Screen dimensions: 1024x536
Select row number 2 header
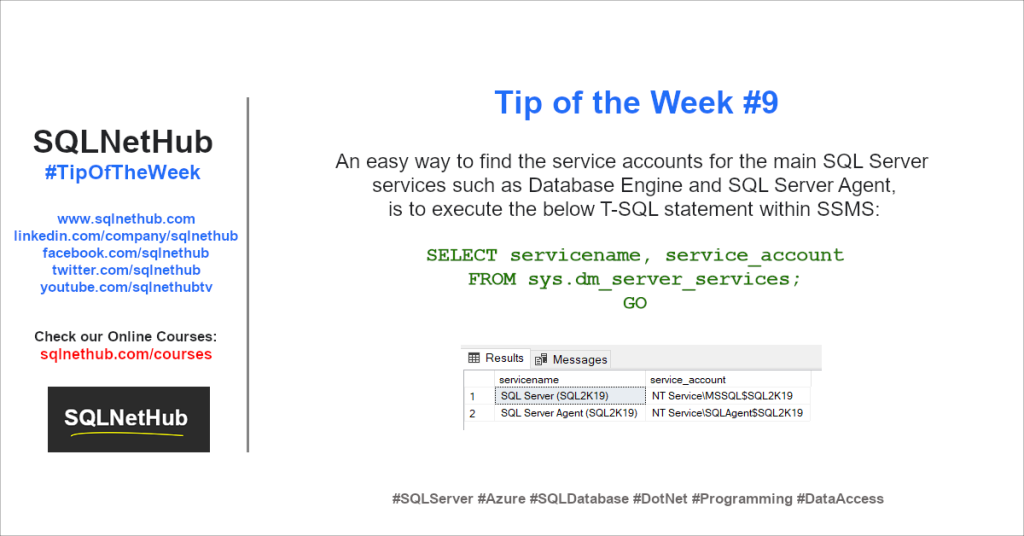[x=479, y=413]
